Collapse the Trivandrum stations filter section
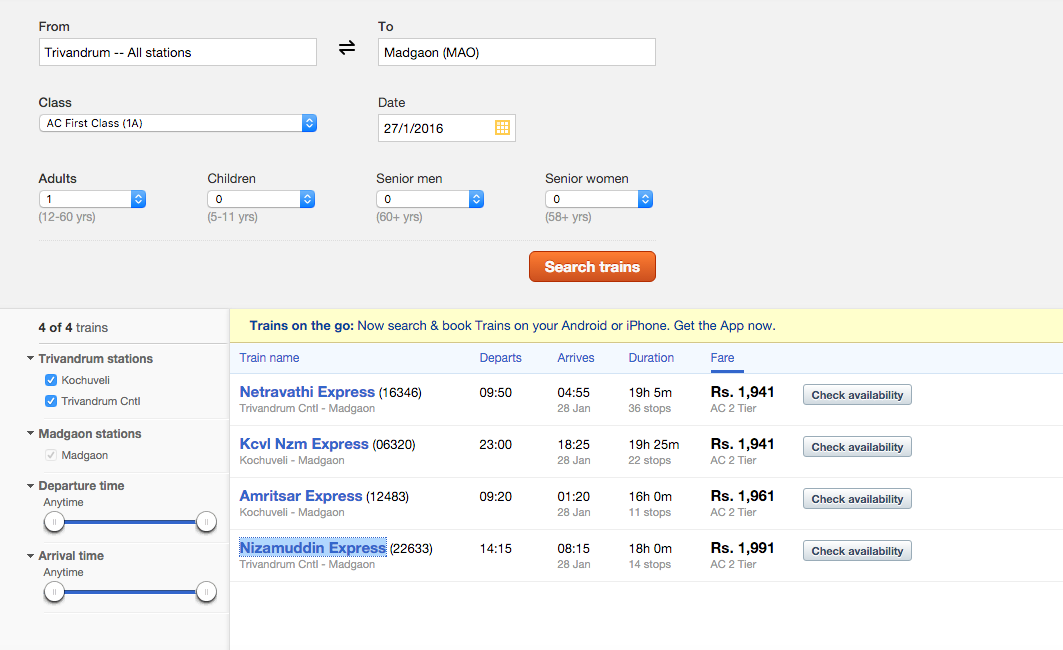Image resolution: width=1063 pixels, height=650 pixels. point(31,359)
